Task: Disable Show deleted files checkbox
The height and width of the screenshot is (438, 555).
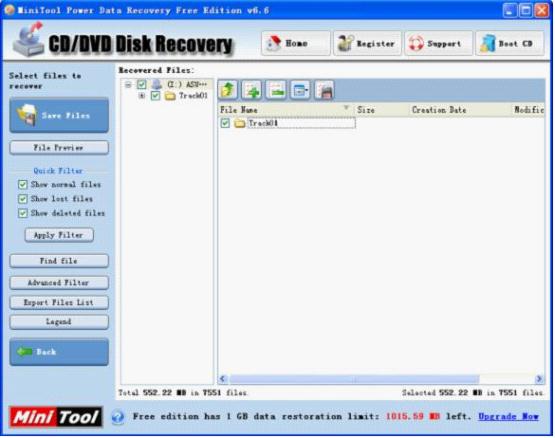Action: click(x=23, y=213)
